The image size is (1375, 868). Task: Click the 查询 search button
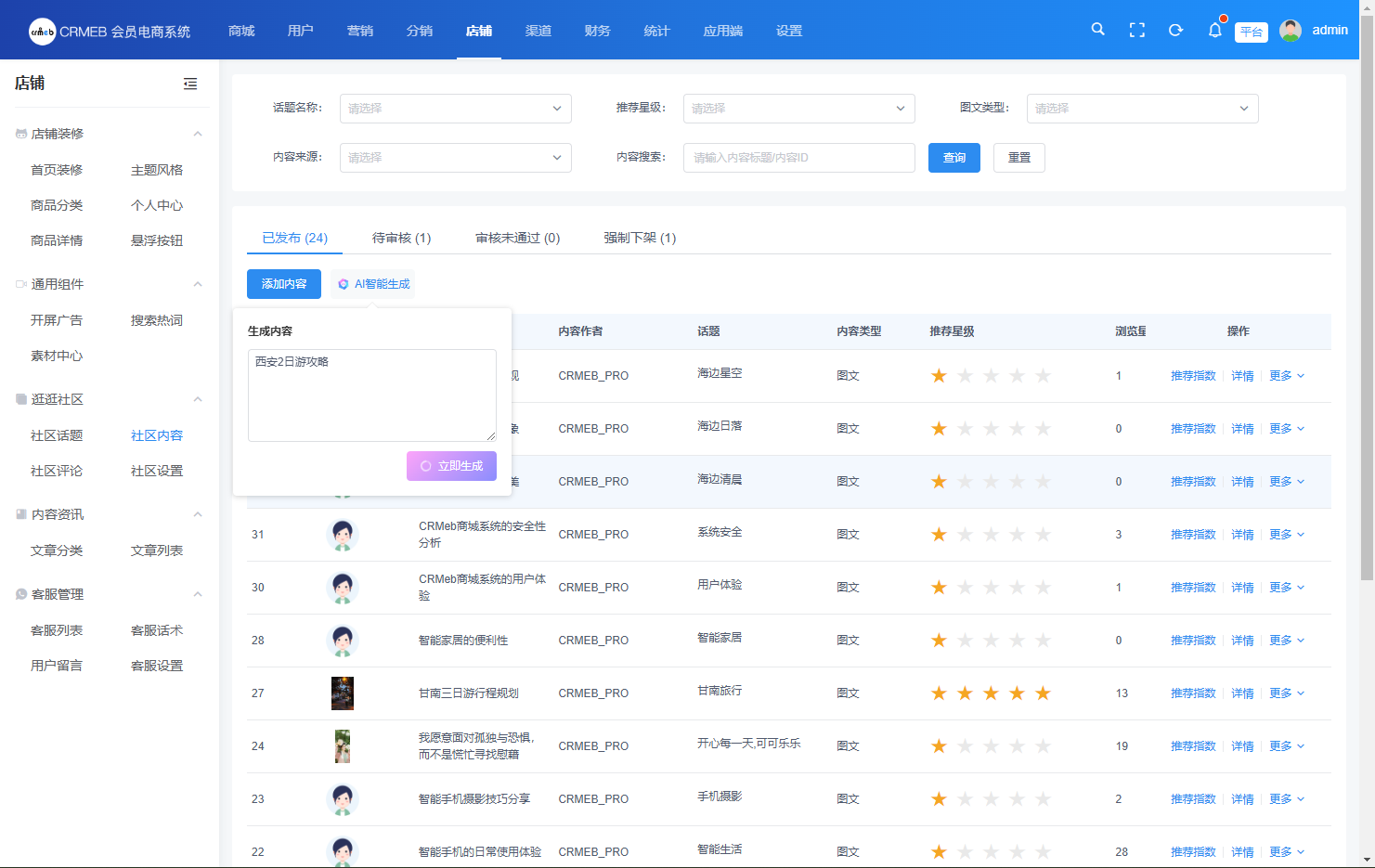953,158
